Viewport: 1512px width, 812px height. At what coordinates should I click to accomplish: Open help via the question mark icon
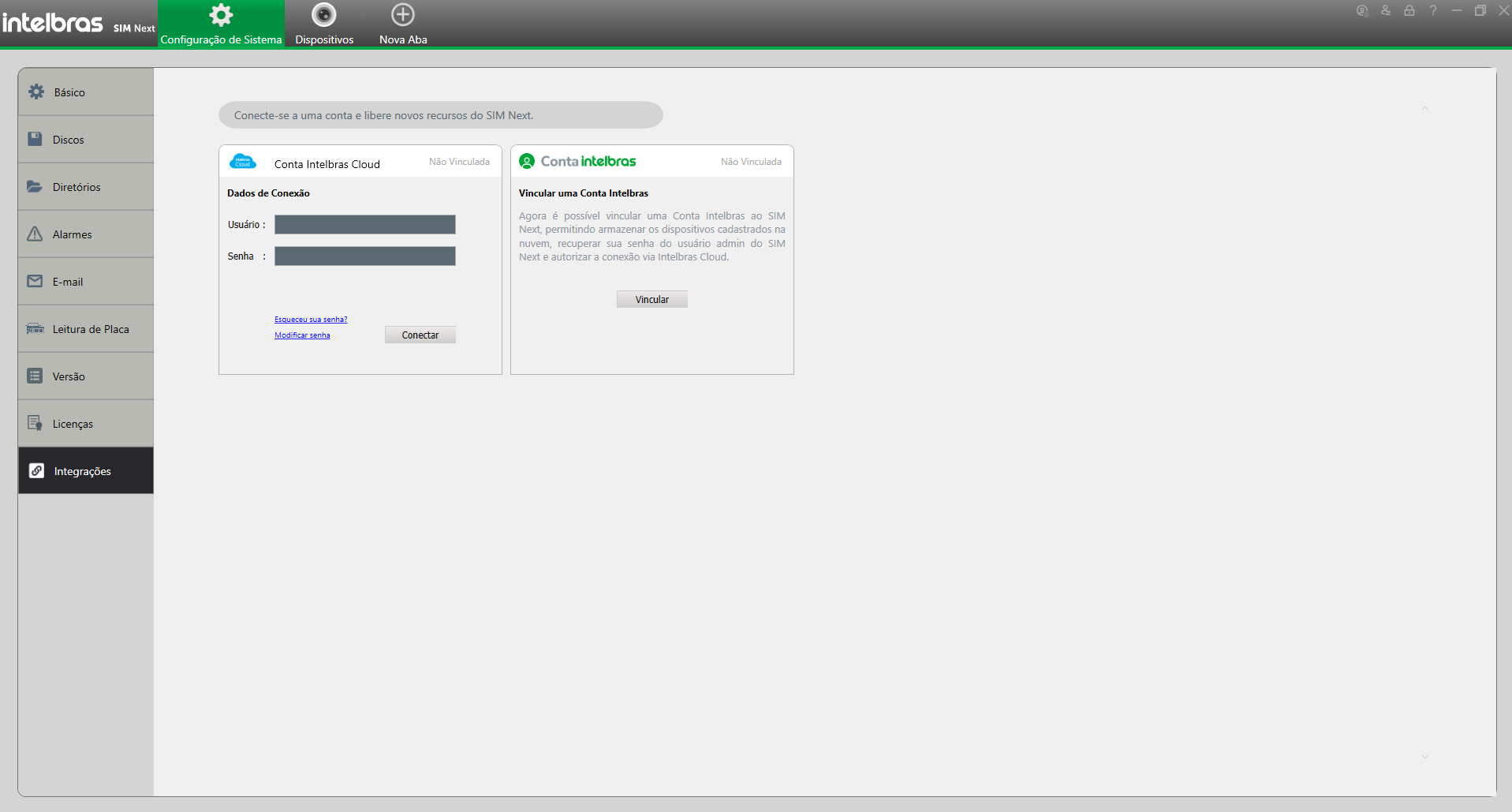[x=1433, y=10]
